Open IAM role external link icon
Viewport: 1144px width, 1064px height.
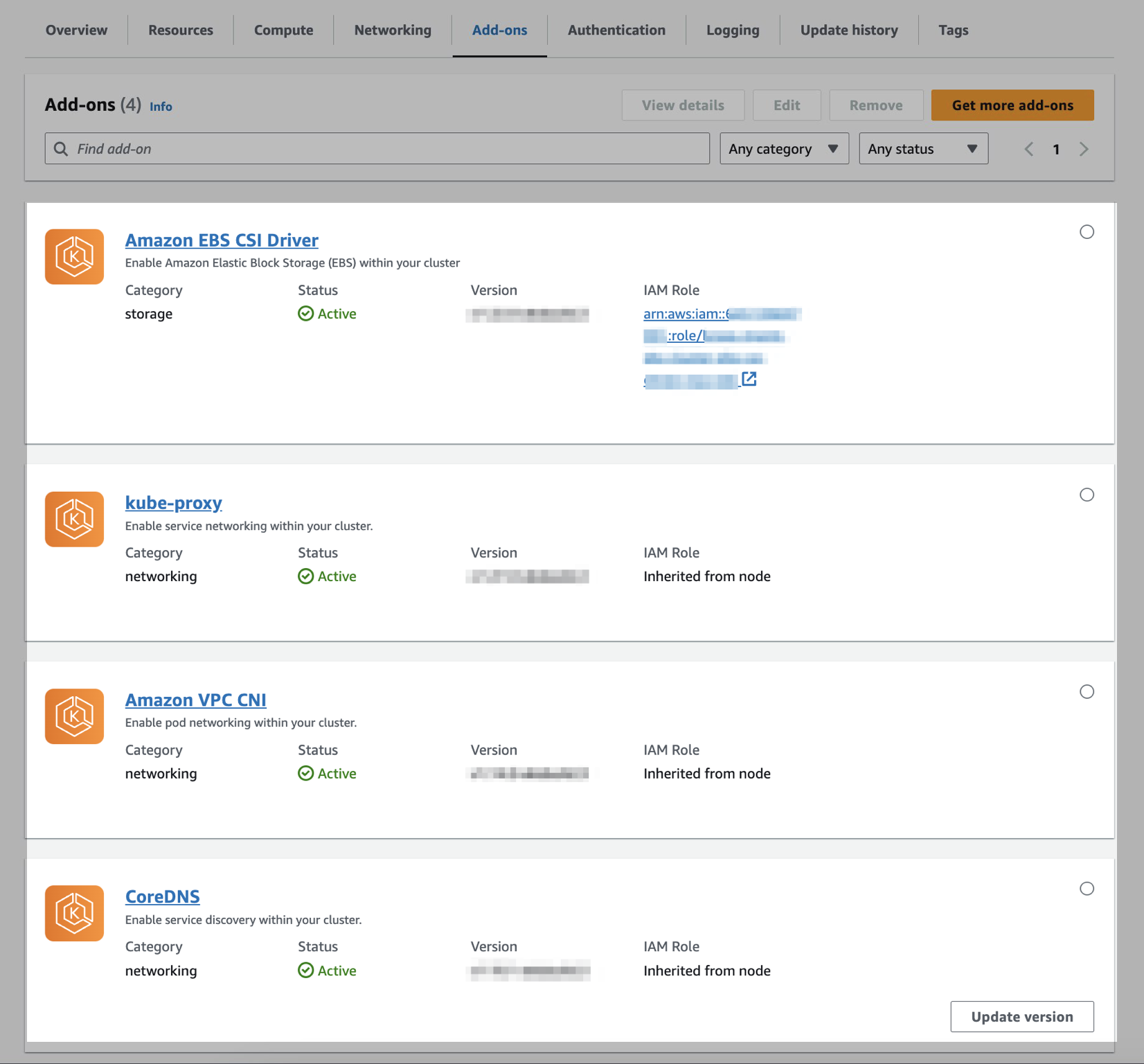tap(749, 379)
